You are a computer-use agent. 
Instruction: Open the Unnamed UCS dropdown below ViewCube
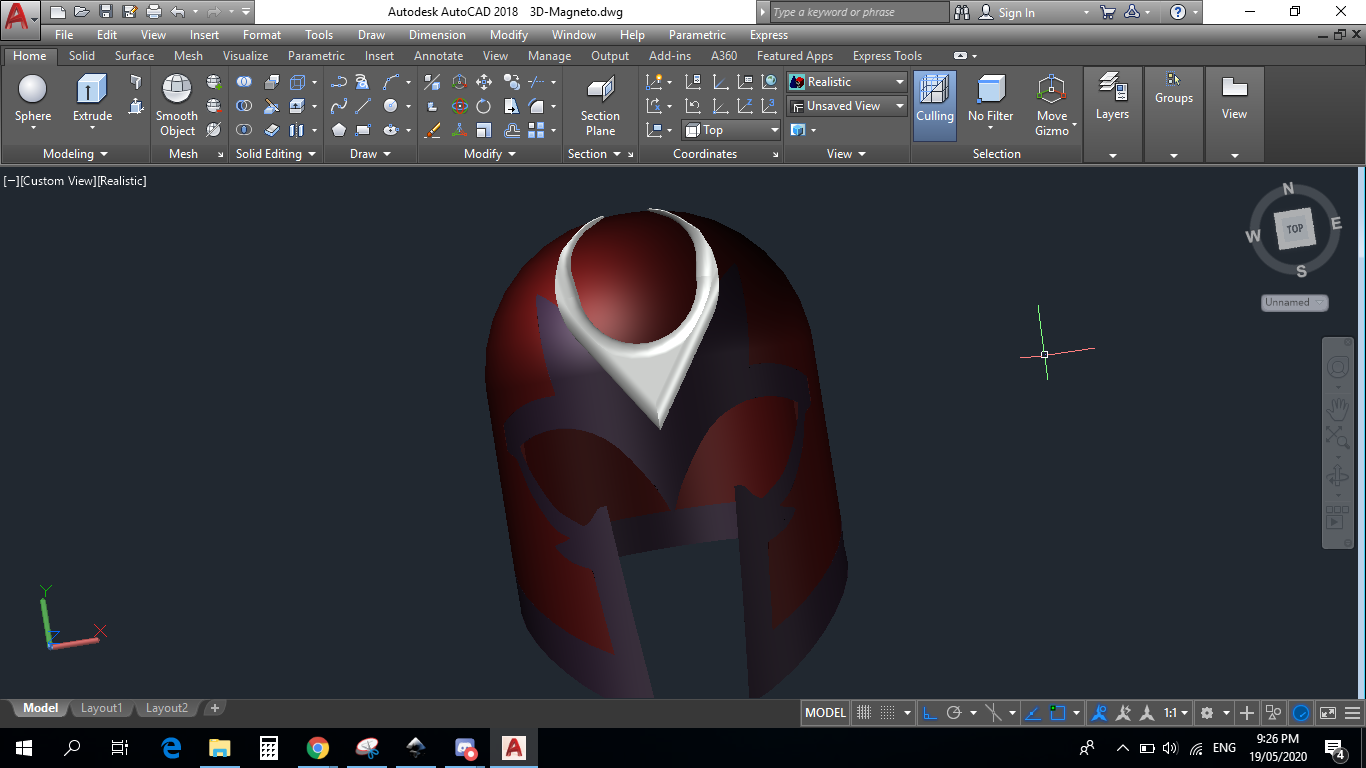(1295, 302)
